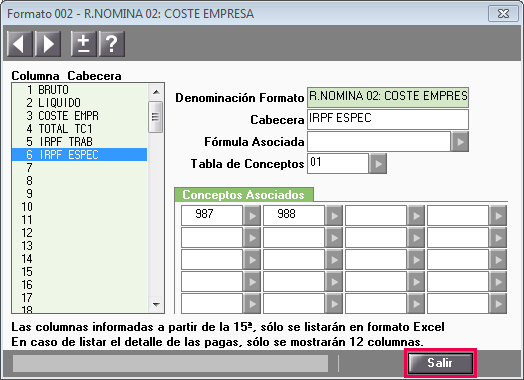Viewport: 524px width, 380px height.
Task: Select empty column 7 in list
Action: point(80,167)
